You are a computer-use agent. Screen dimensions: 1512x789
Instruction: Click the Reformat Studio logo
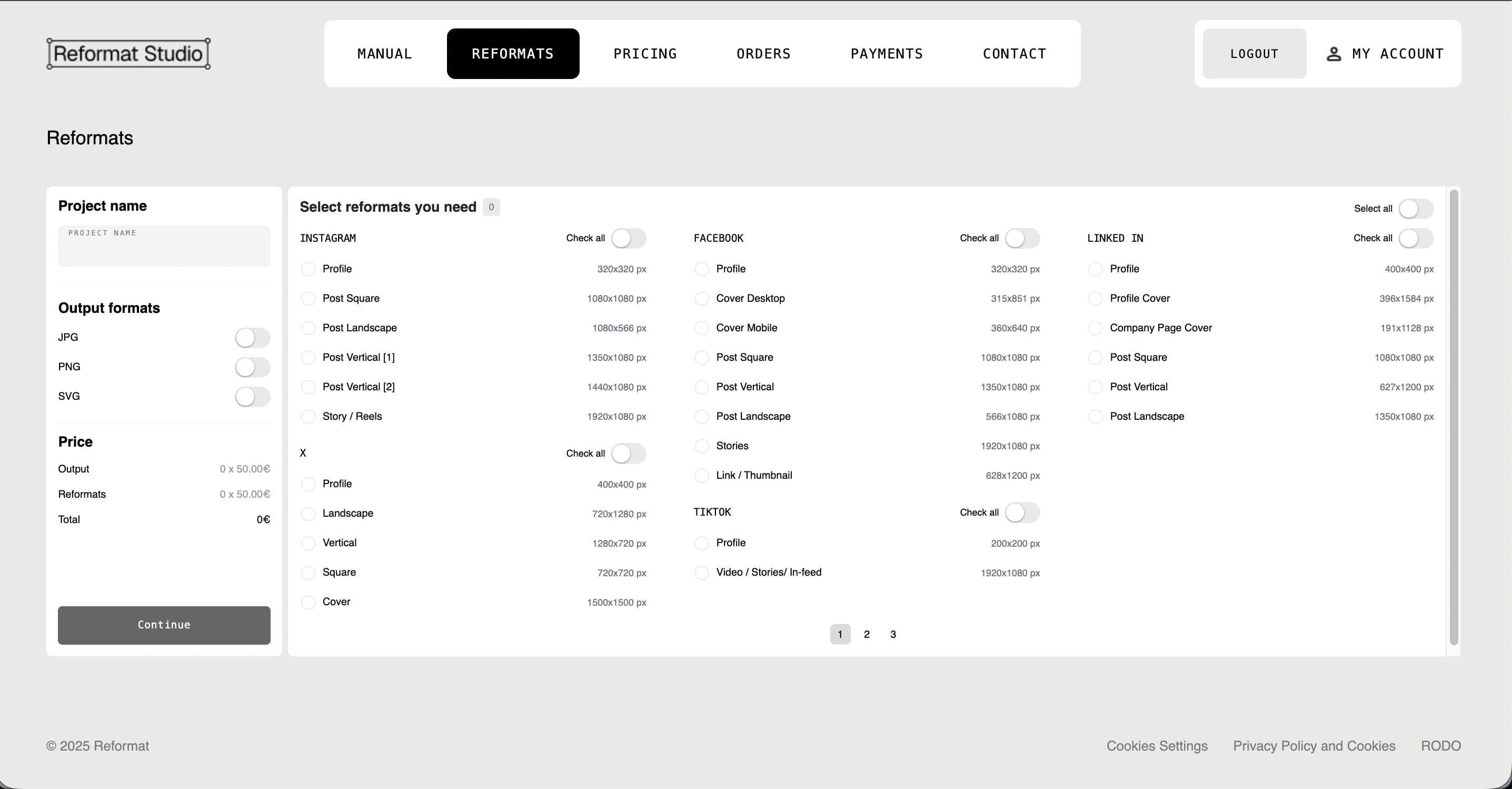coord(128,53)
